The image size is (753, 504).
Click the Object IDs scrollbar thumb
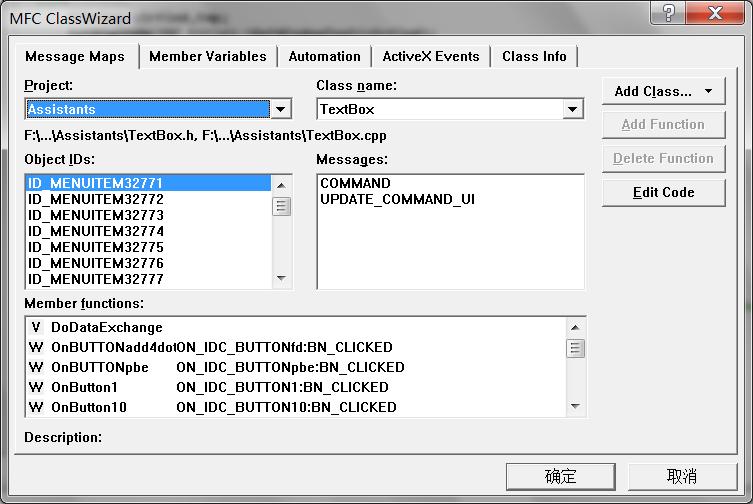(x=281, y=207)
